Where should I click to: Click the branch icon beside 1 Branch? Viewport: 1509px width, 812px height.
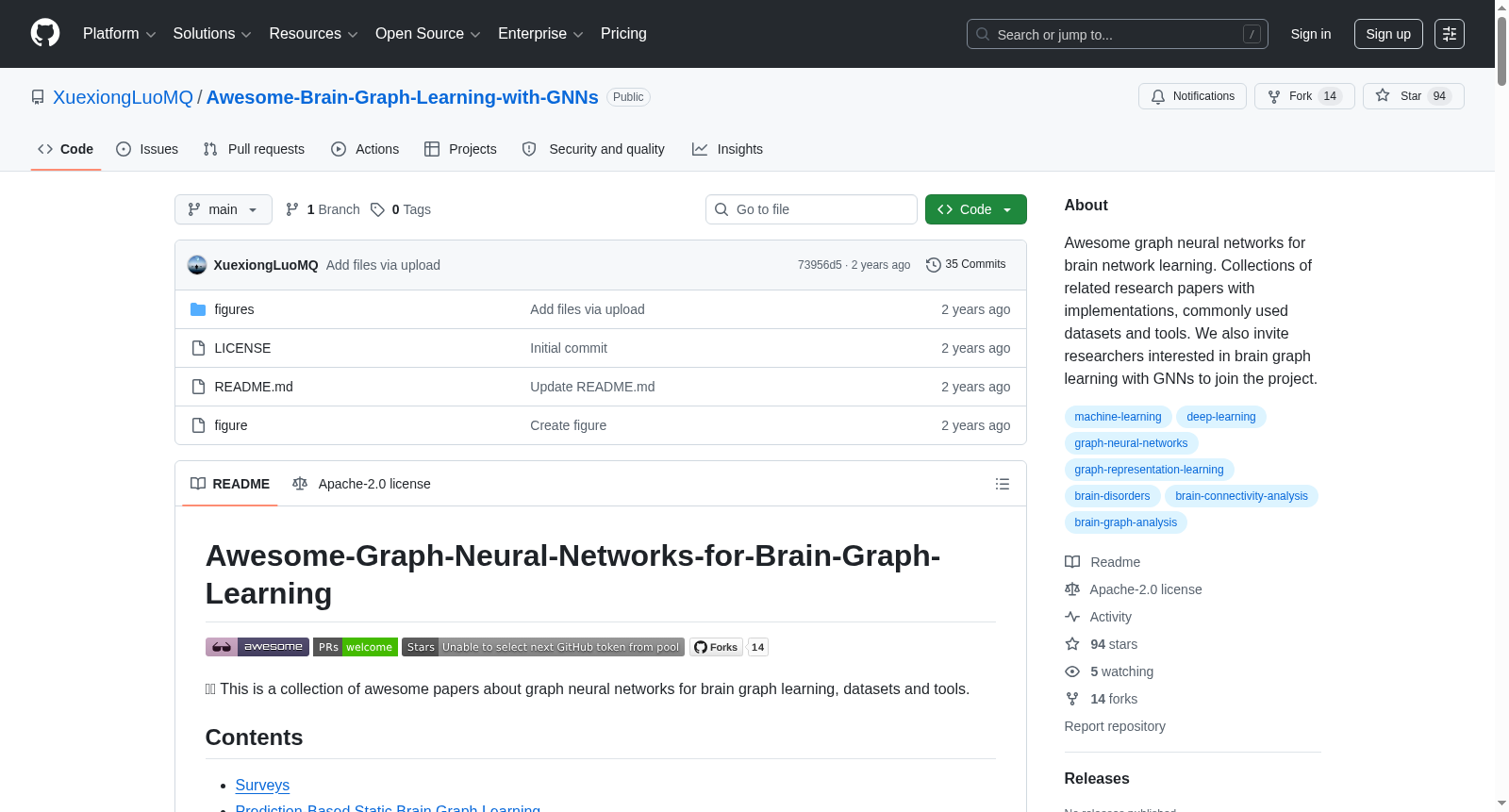pyautogui.click(x=292, y=209)
